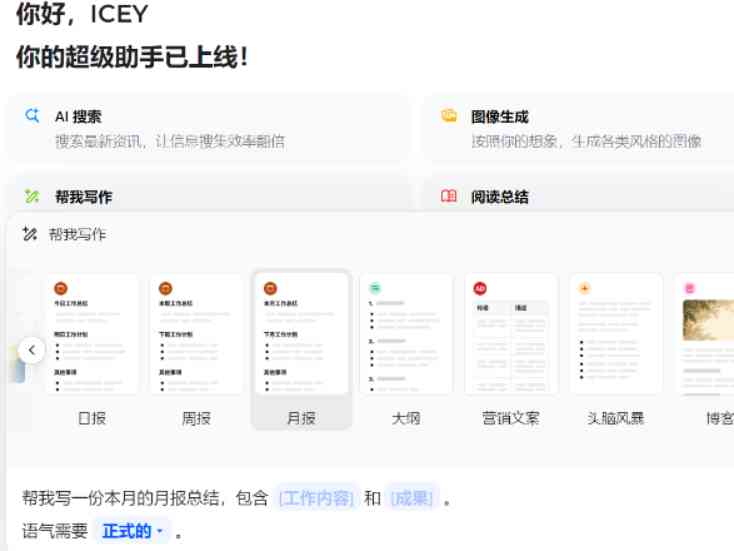Screen dimensions: 734x551
Task: Click the AI 搜索 magnifier icon
Action: pyautogui.click(x=32, y=116)
